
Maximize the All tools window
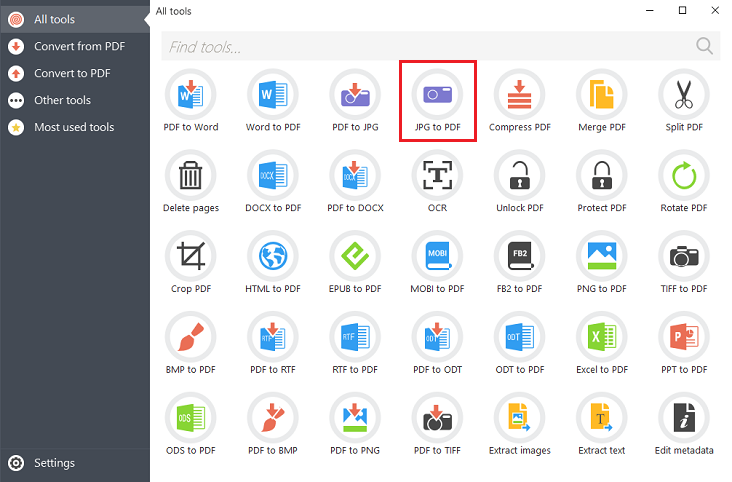pos(683,10)
